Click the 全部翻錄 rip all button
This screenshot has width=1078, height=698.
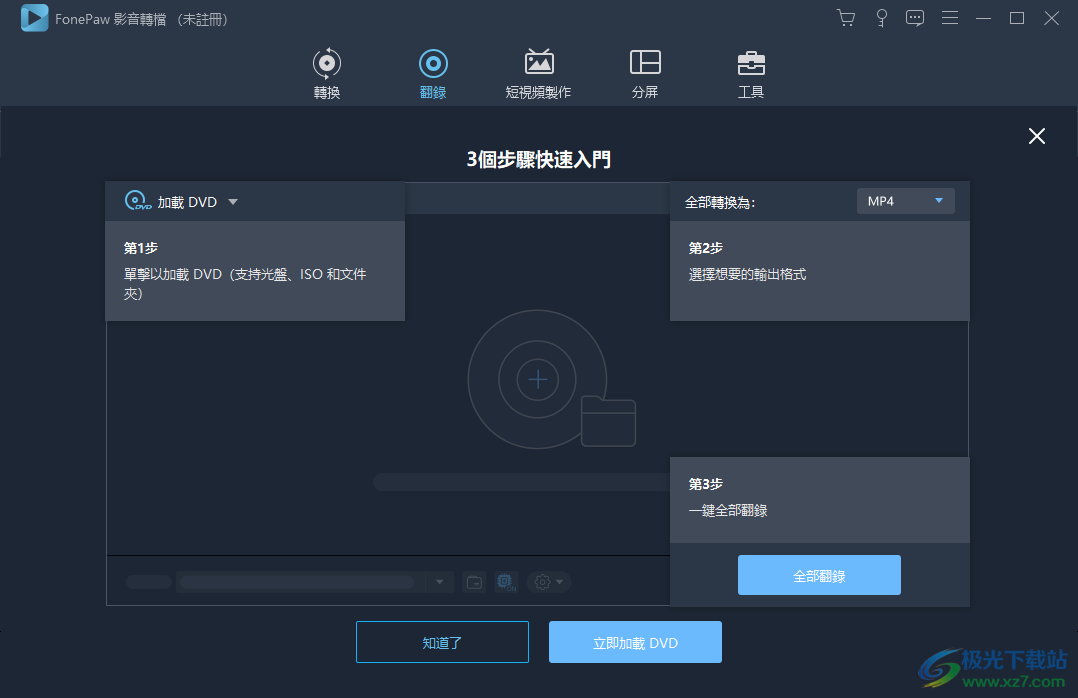pos(819,575)
